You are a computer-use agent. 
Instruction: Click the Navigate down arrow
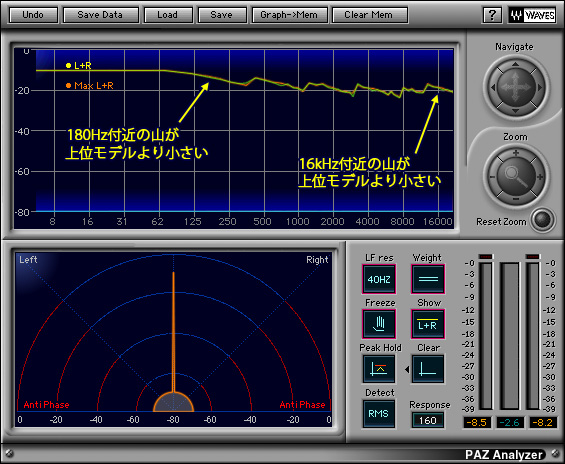coord(516,110)
